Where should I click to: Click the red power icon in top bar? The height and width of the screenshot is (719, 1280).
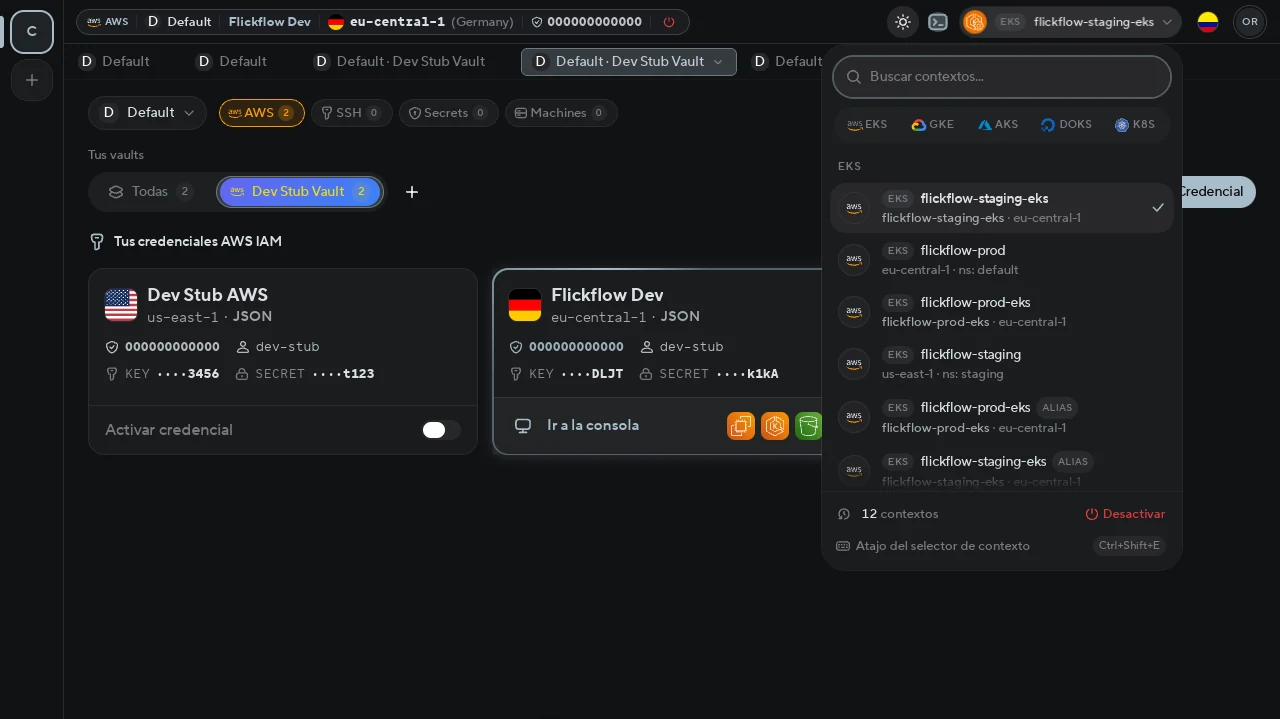pos(669,22)
